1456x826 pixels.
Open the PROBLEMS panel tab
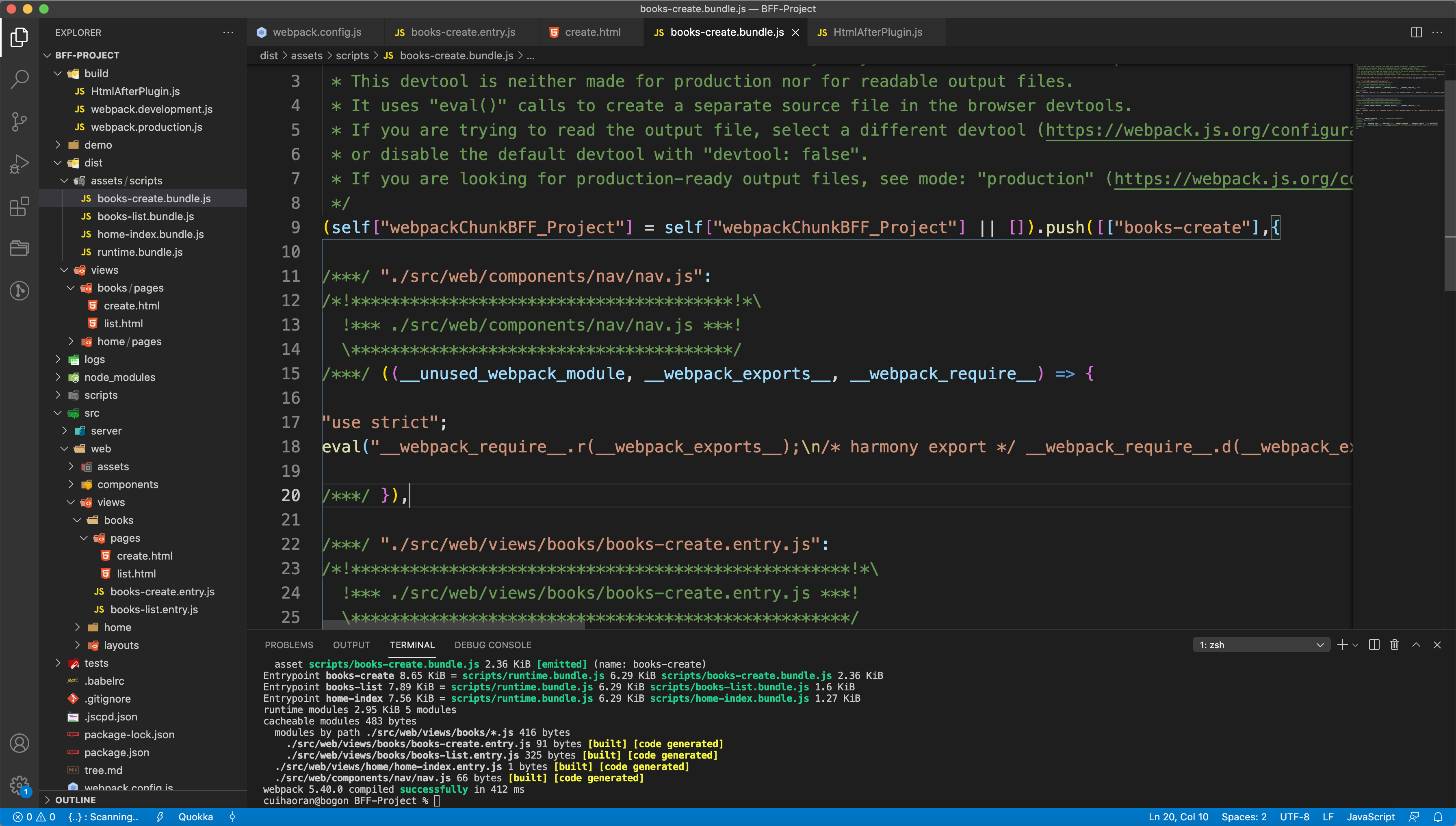(289, 645)
